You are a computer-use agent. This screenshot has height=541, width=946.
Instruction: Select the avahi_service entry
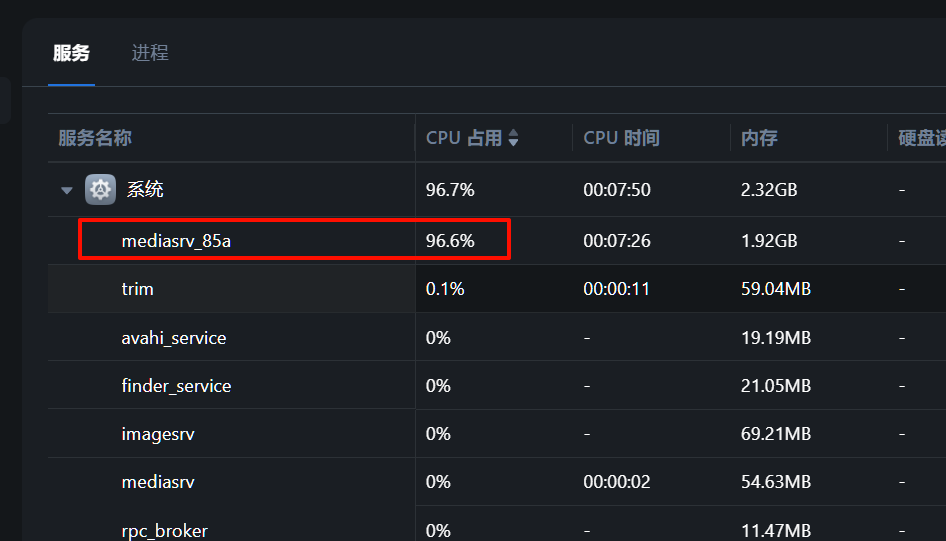pos(174,338)
